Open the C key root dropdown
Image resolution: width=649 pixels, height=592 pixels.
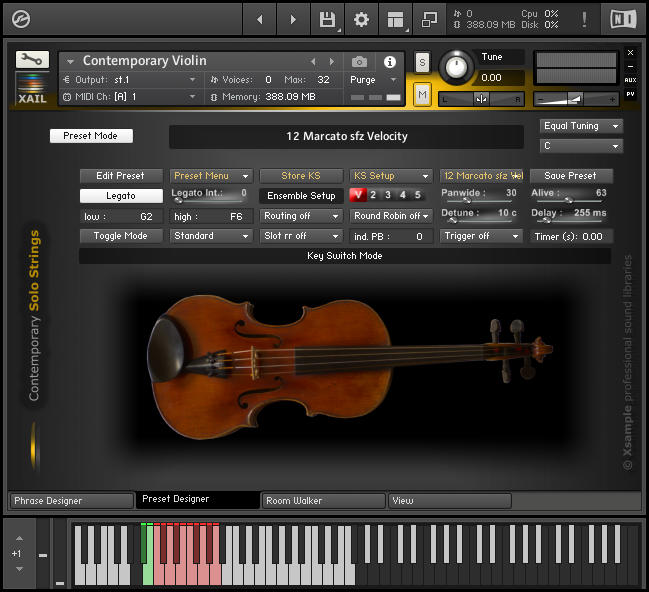tap(581, 146)
